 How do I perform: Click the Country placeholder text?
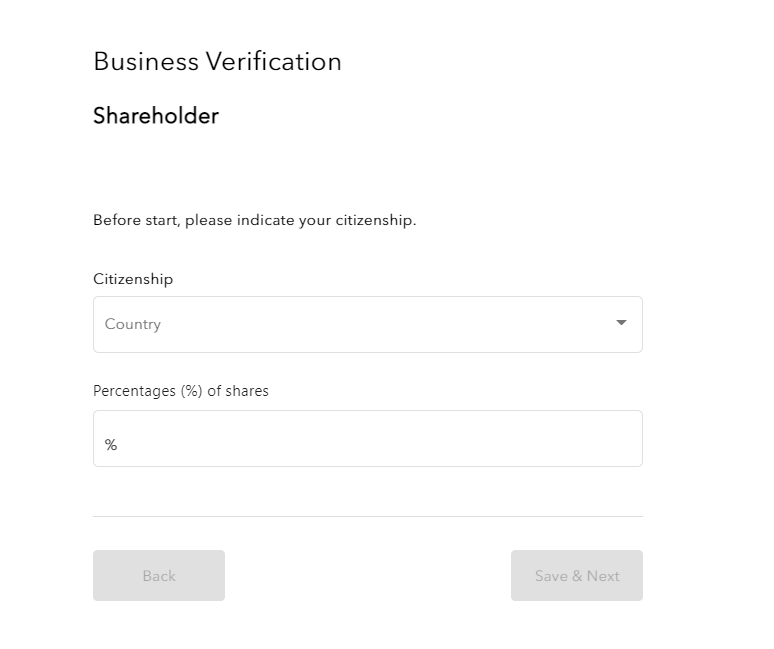pos(133,324)
